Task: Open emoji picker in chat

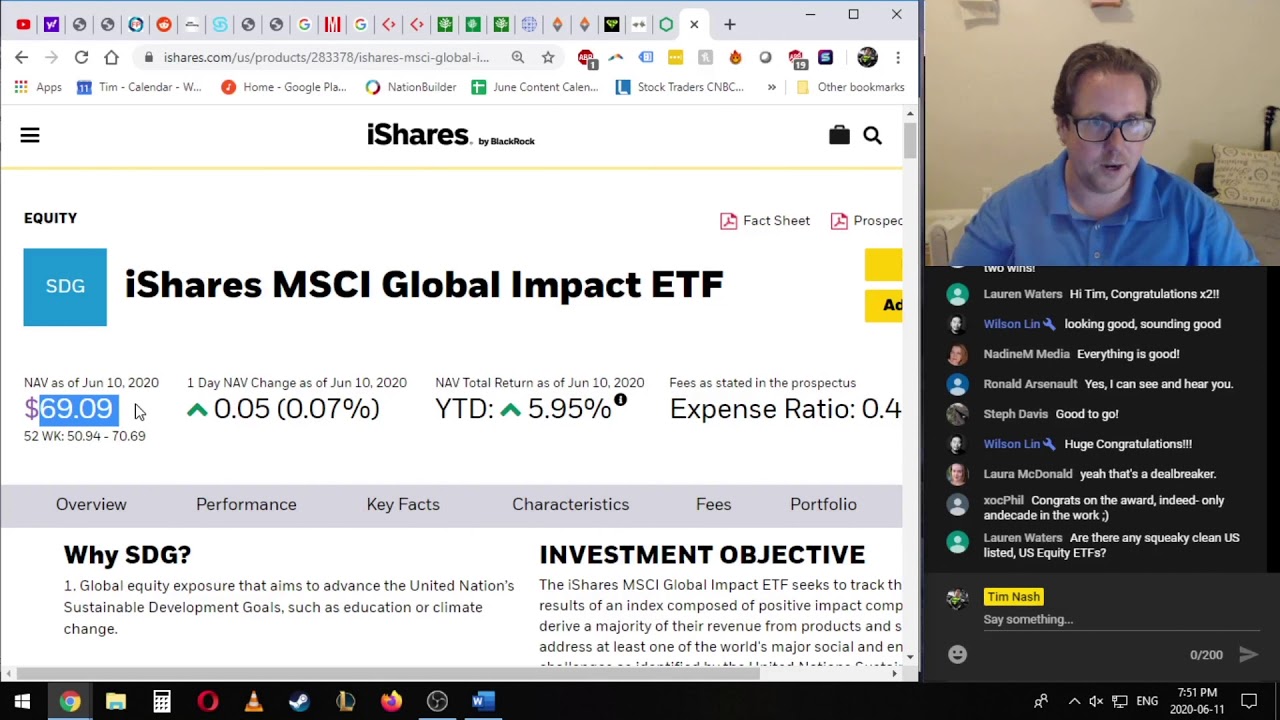Action: coord(957,654)
